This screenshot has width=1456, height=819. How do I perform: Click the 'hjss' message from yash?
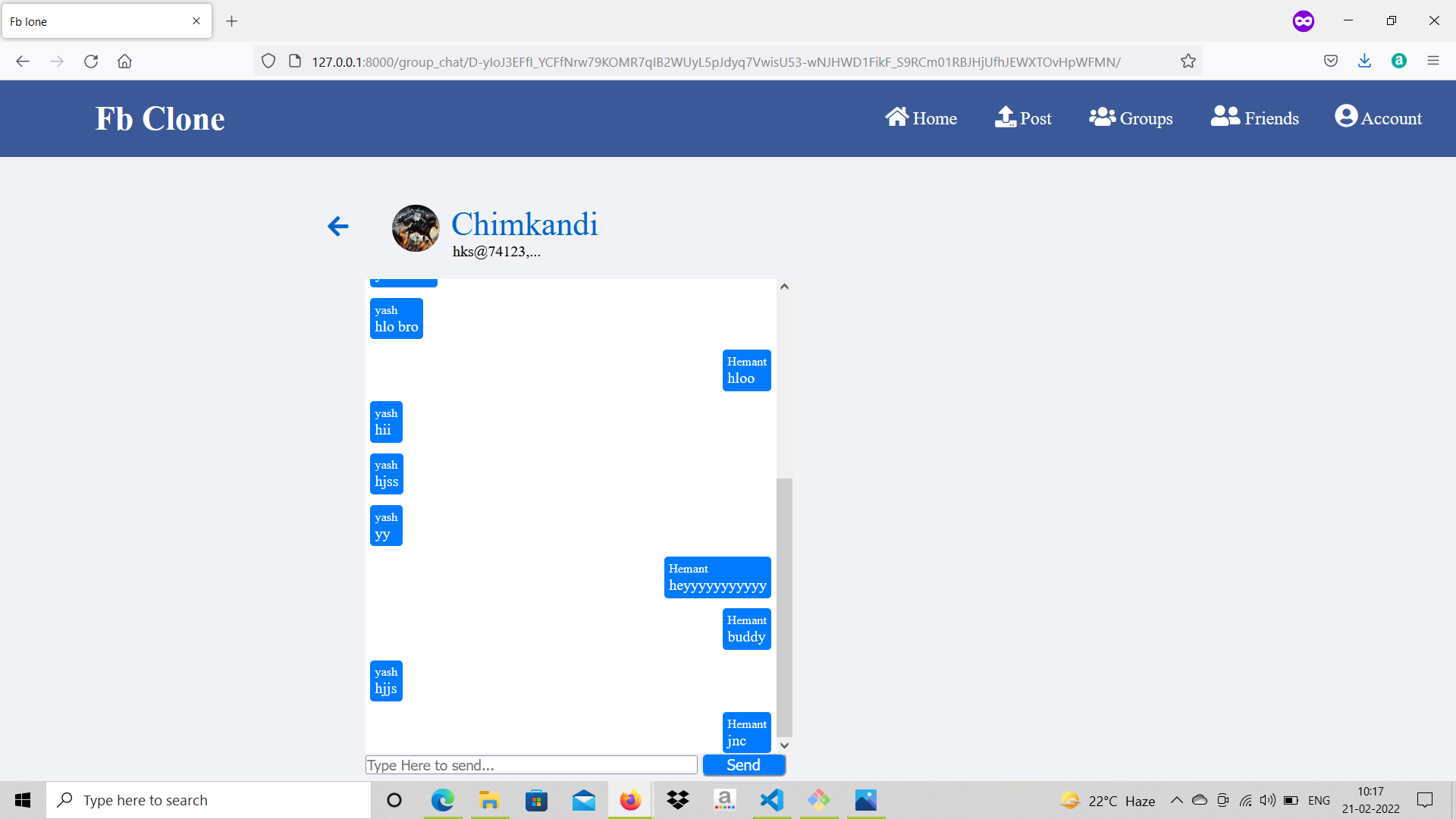coord(387,474)
